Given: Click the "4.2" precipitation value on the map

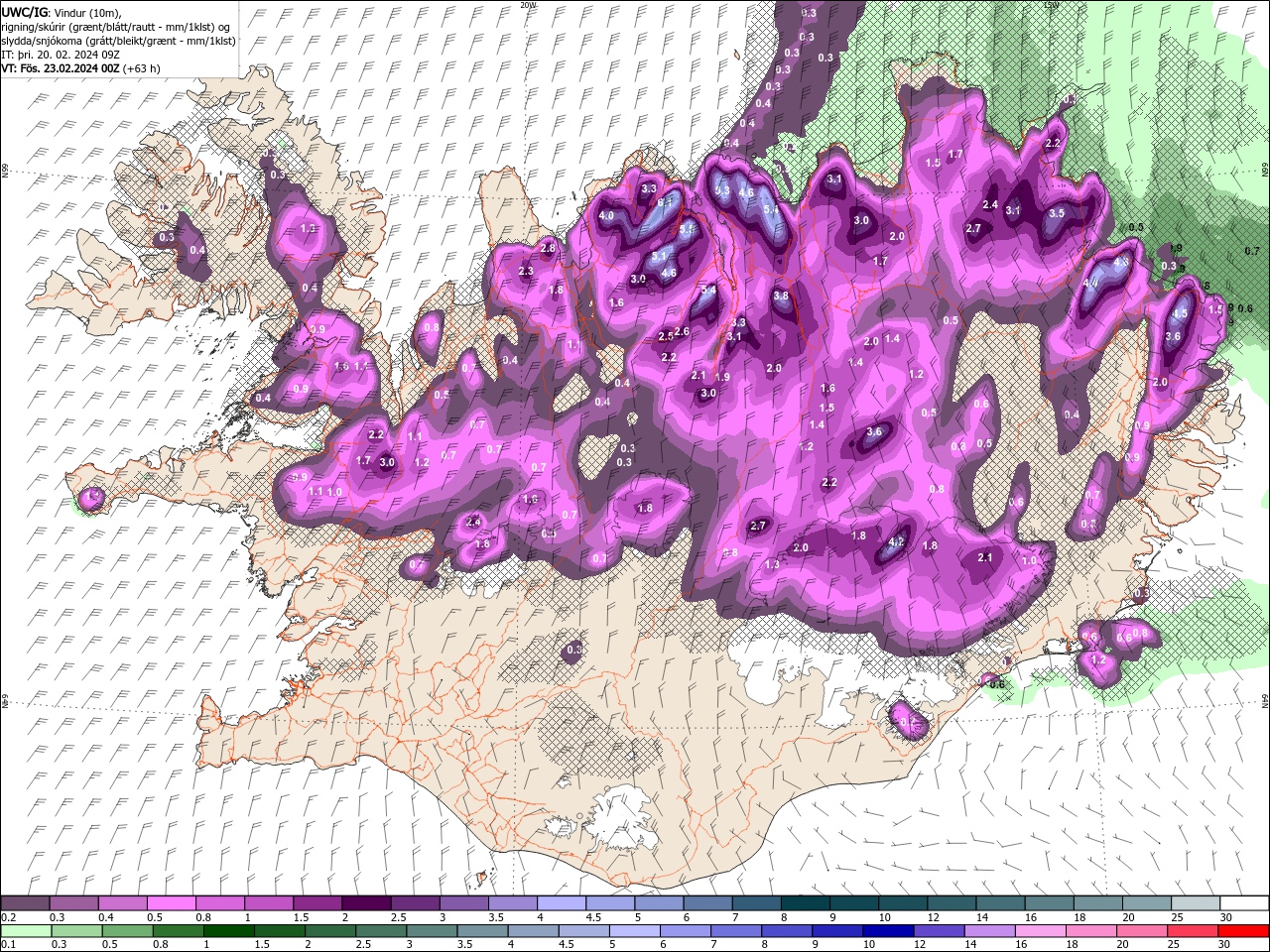Looking at the screenshot, I should pos(896,542).
